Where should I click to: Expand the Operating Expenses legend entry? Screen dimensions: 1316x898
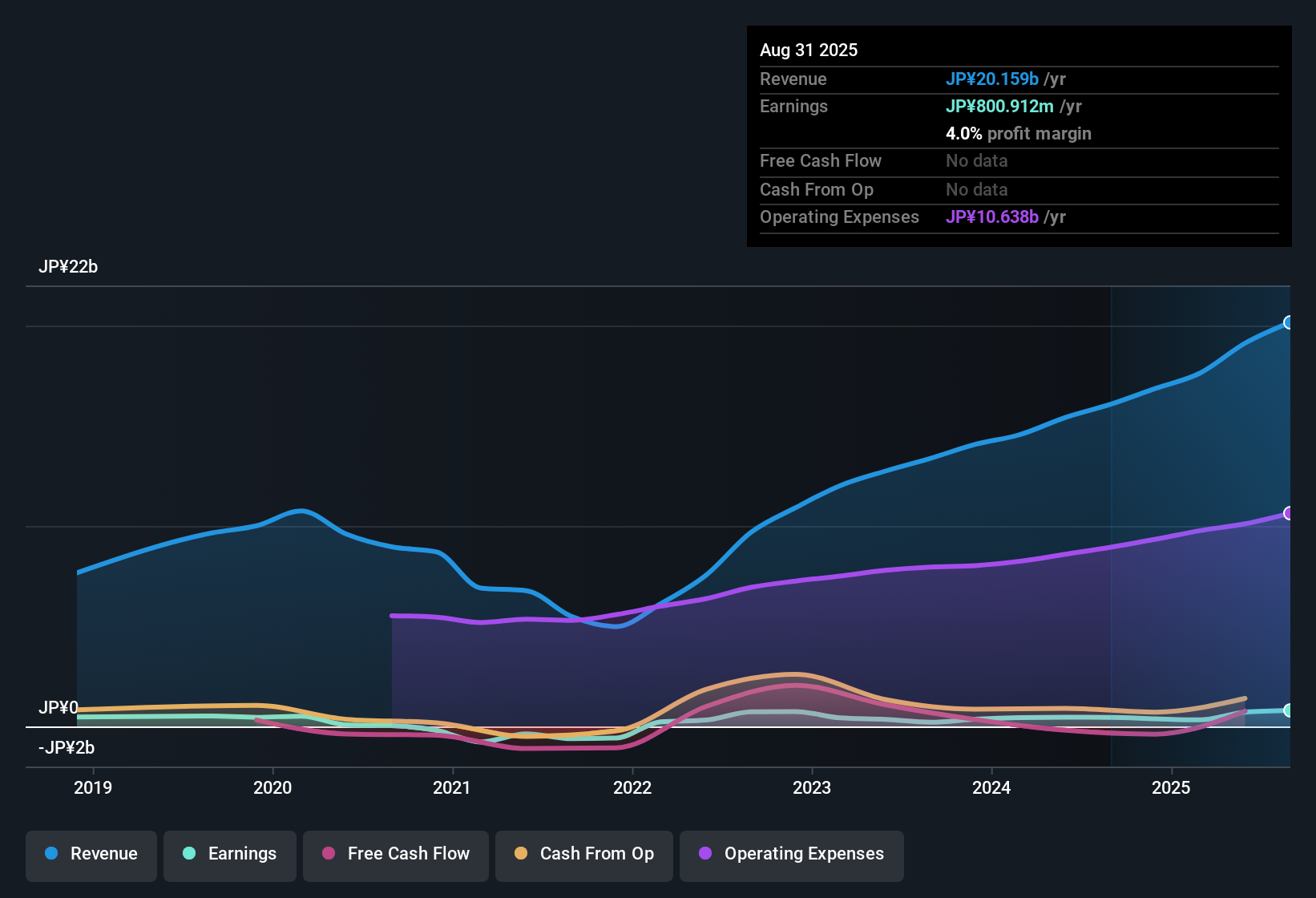(791, 854)
